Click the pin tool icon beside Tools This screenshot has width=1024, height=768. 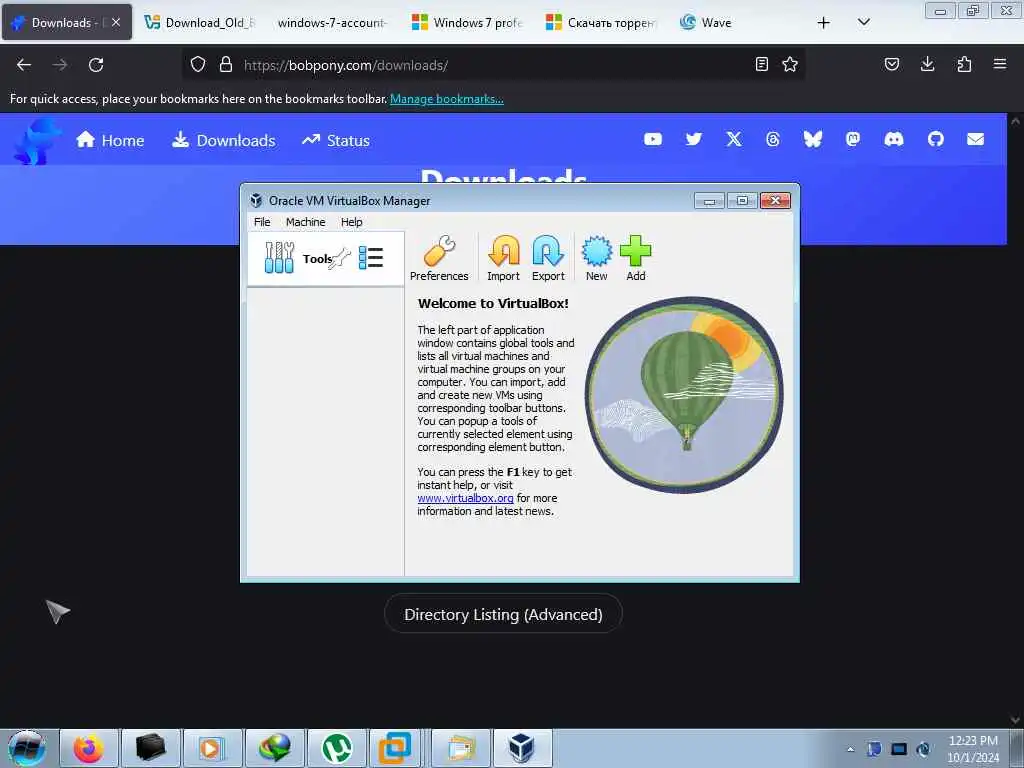click(340, 259)
